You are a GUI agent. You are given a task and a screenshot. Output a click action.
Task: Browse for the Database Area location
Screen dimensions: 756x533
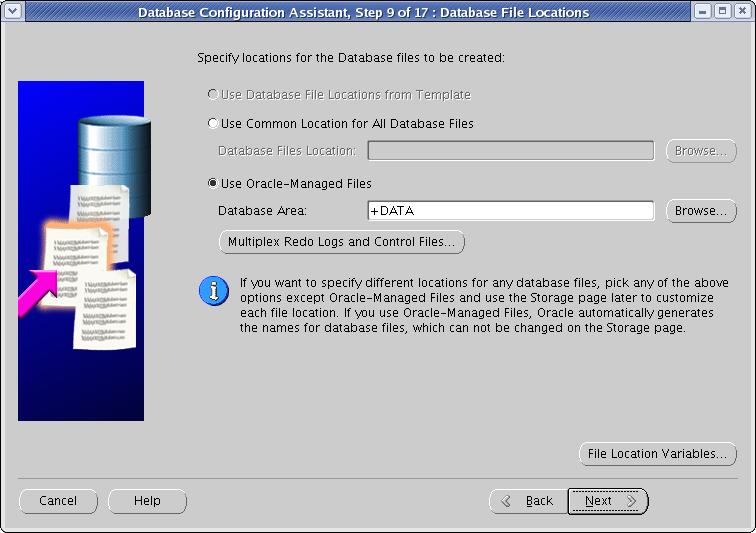701,211
